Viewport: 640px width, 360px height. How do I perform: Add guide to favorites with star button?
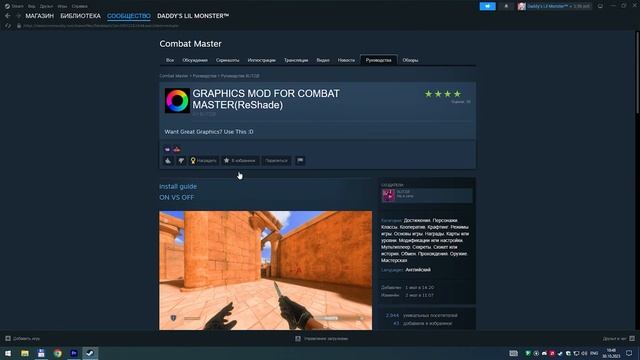240,161
